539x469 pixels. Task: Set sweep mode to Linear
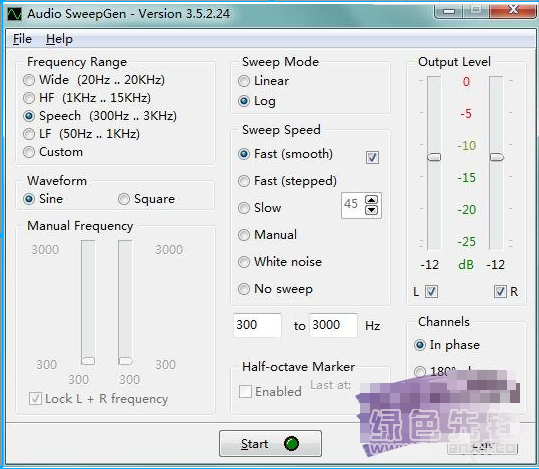click(x=264, y=81)
